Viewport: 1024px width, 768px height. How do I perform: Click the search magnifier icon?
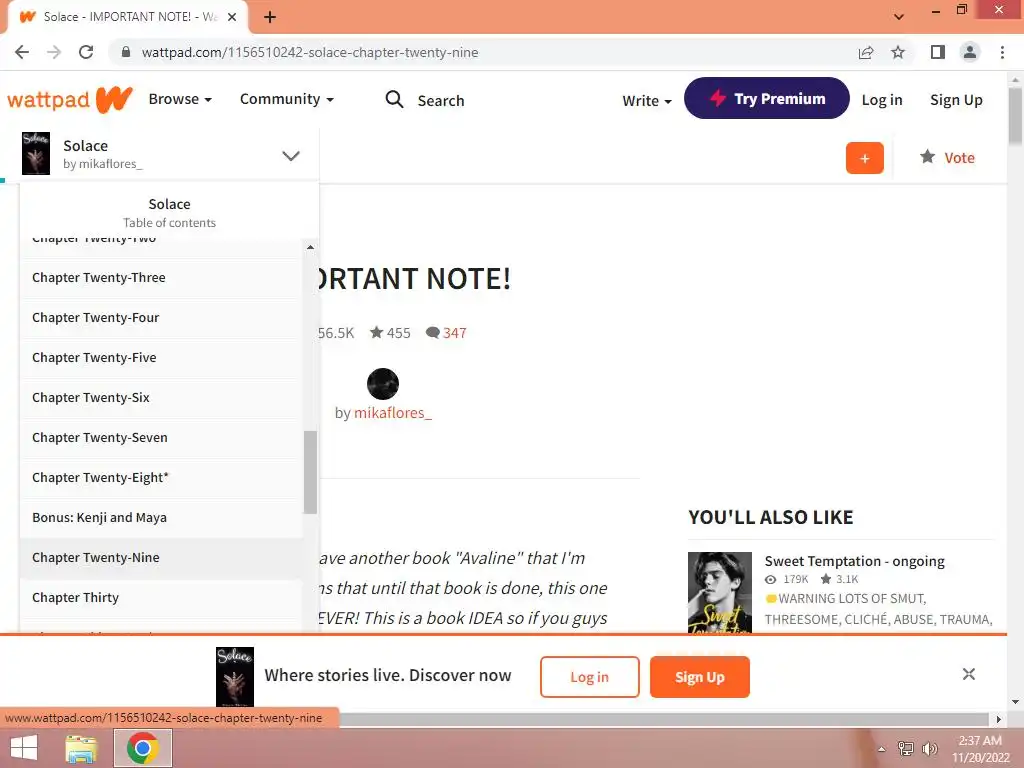tap(394, 99)
